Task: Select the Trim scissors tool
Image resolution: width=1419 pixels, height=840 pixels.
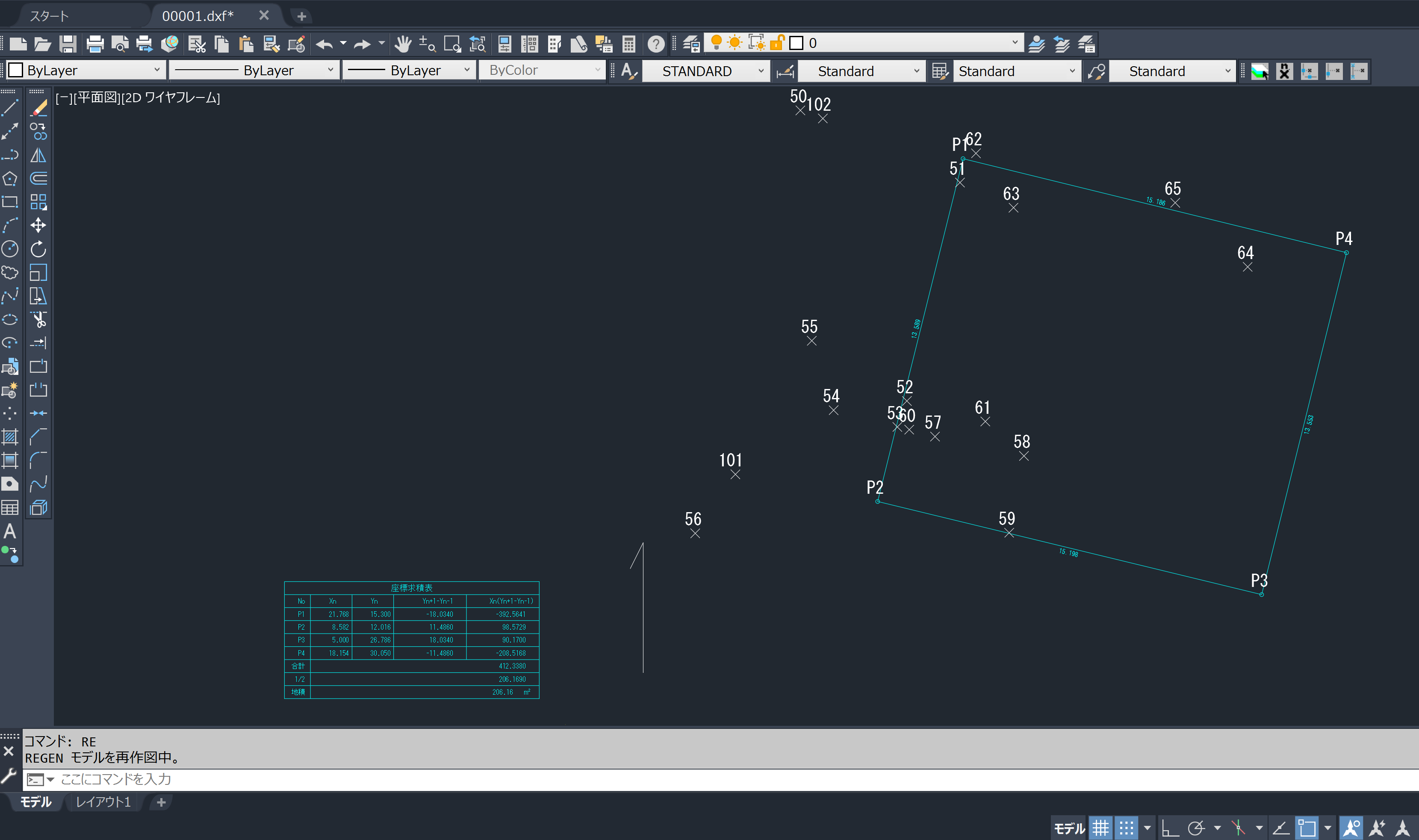Action: coord(38,319)
